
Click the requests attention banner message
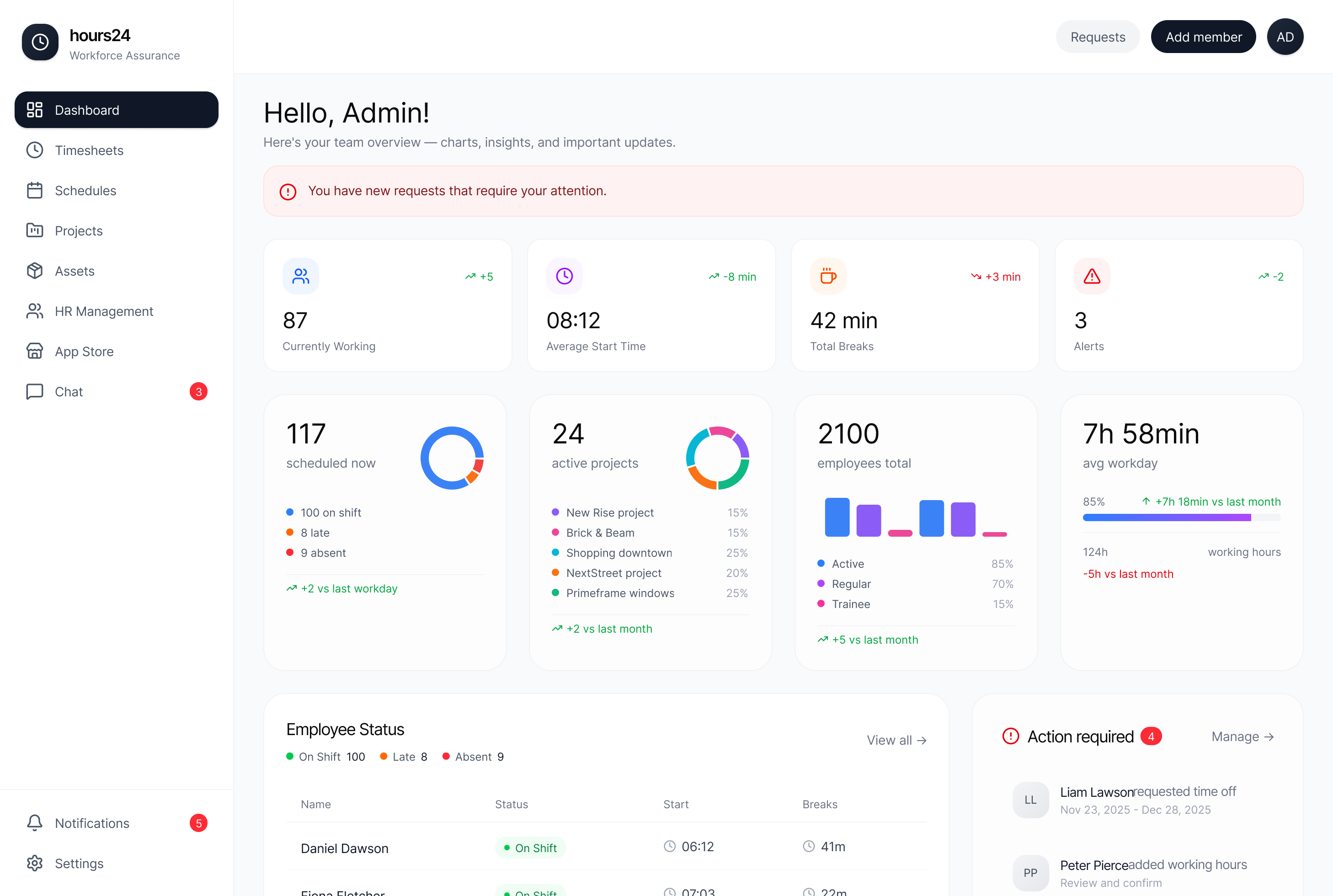(457, 191)
